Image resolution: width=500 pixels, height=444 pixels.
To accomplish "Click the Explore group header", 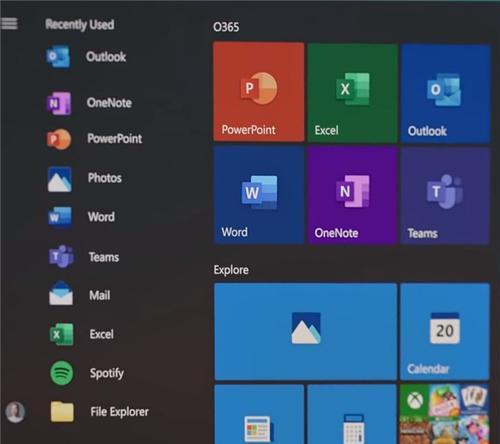I will tap(231, 270).
